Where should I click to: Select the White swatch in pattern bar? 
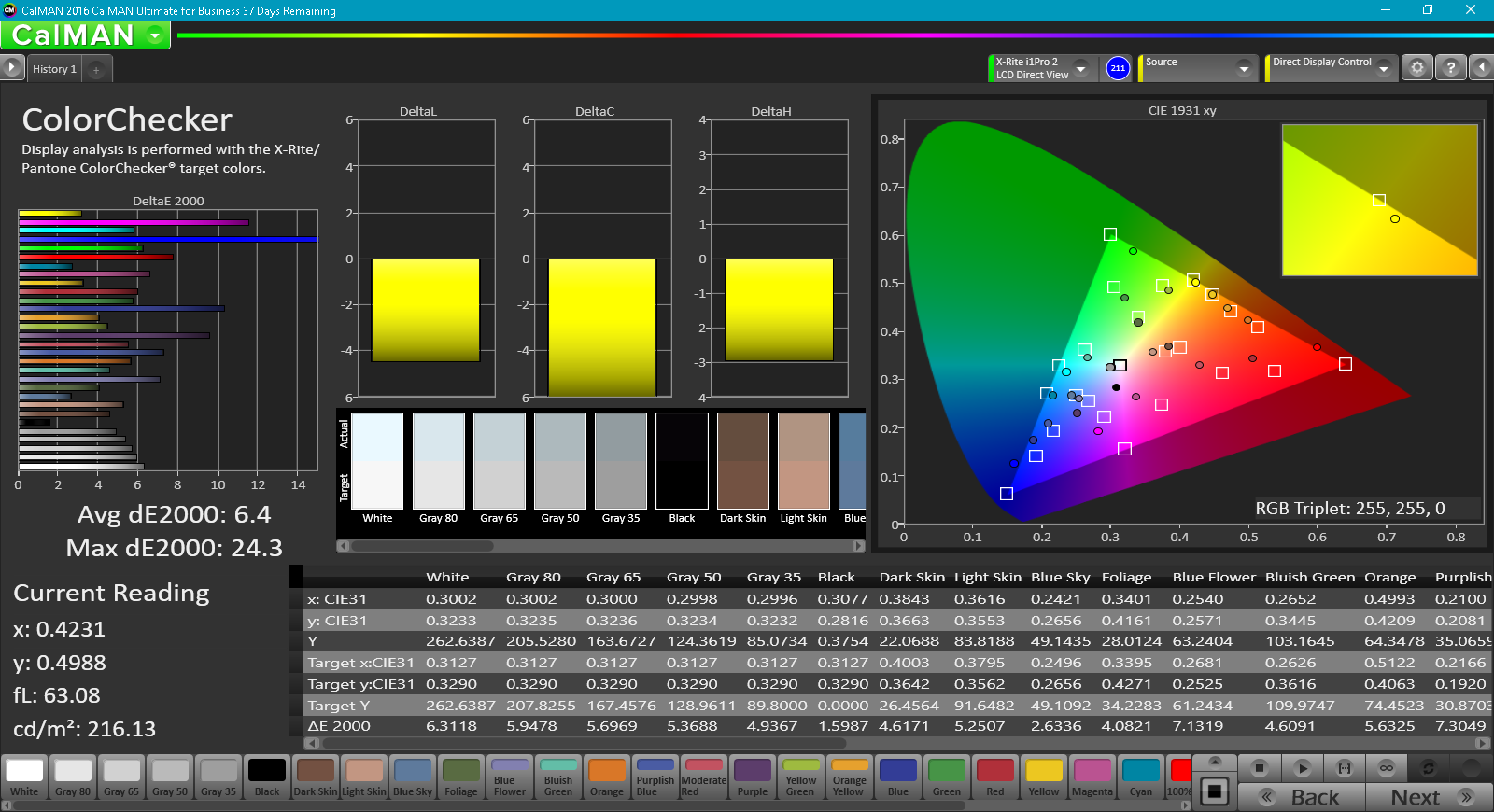pos(24,777)
